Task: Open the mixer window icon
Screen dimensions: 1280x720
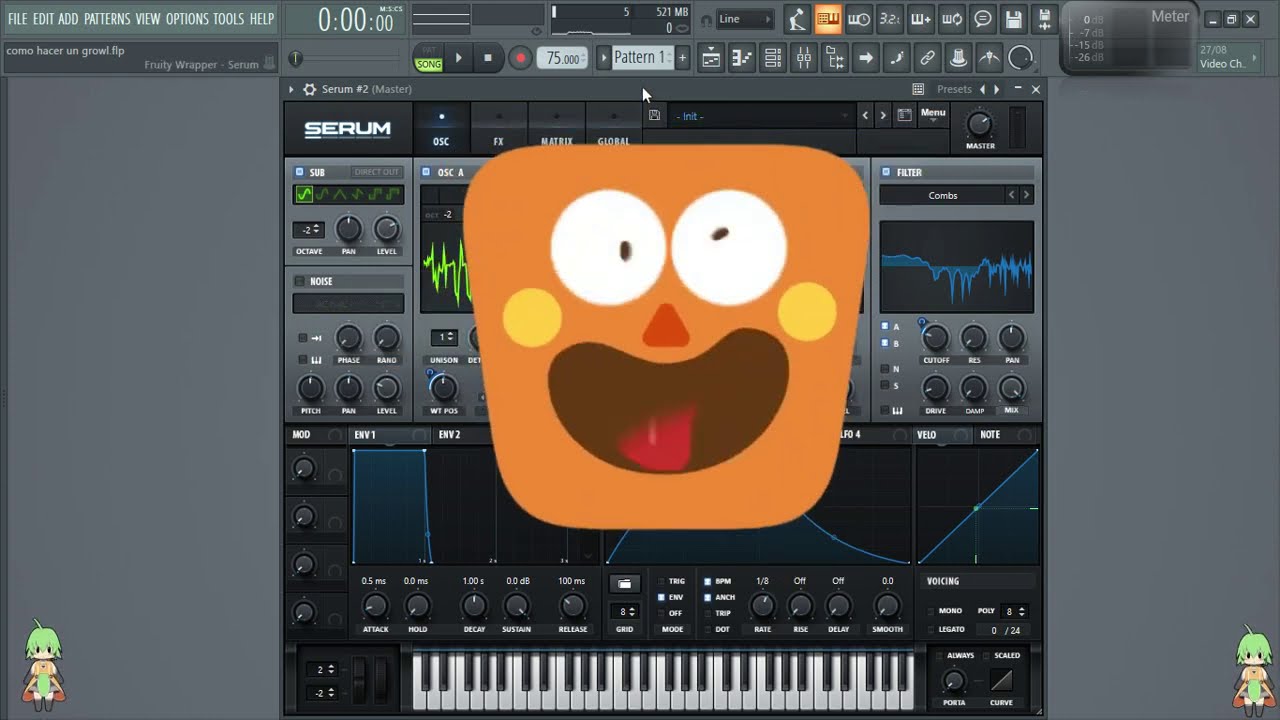Action: click(x=804, y=58)
